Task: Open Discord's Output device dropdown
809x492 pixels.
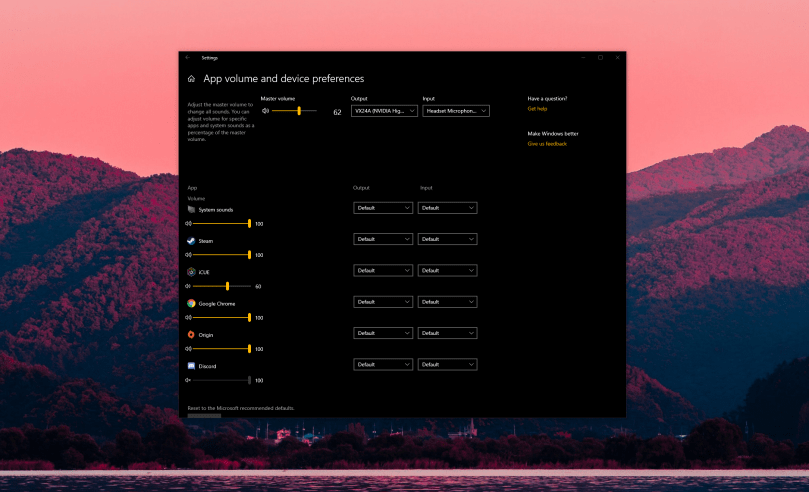Action: click(x=383, y=364)
